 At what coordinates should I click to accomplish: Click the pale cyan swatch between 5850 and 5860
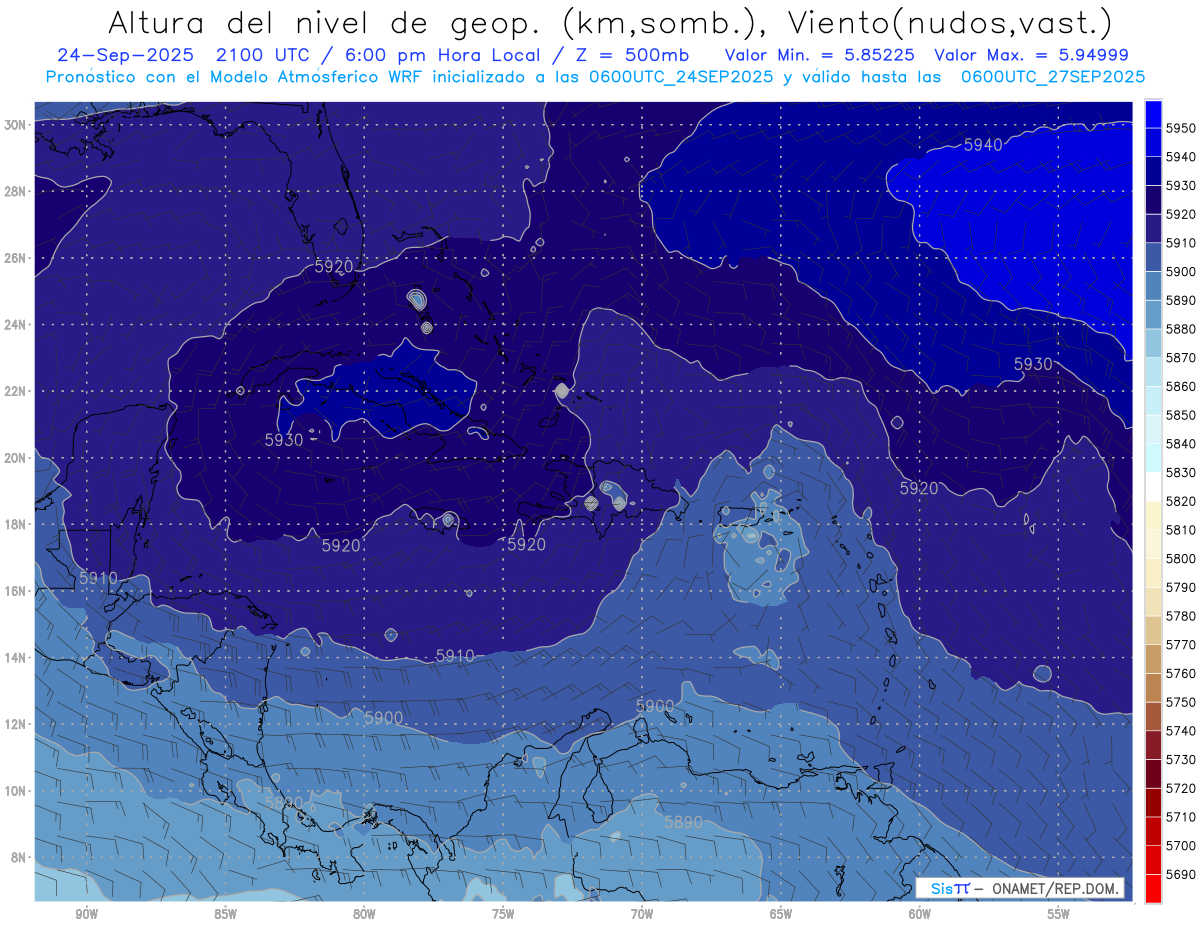coord(1153,401)
